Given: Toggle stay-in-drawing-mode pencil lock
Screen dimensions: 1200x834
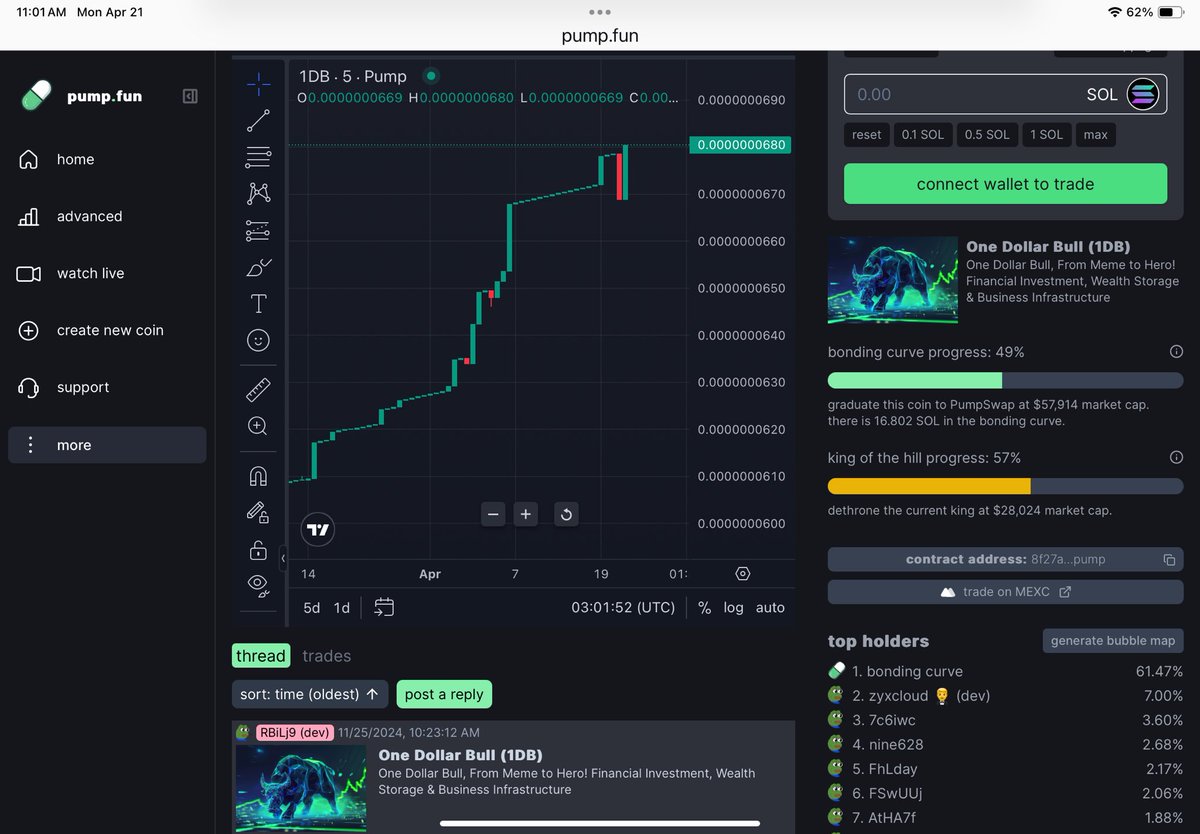Looking at the screenshot, I should 258,512.
